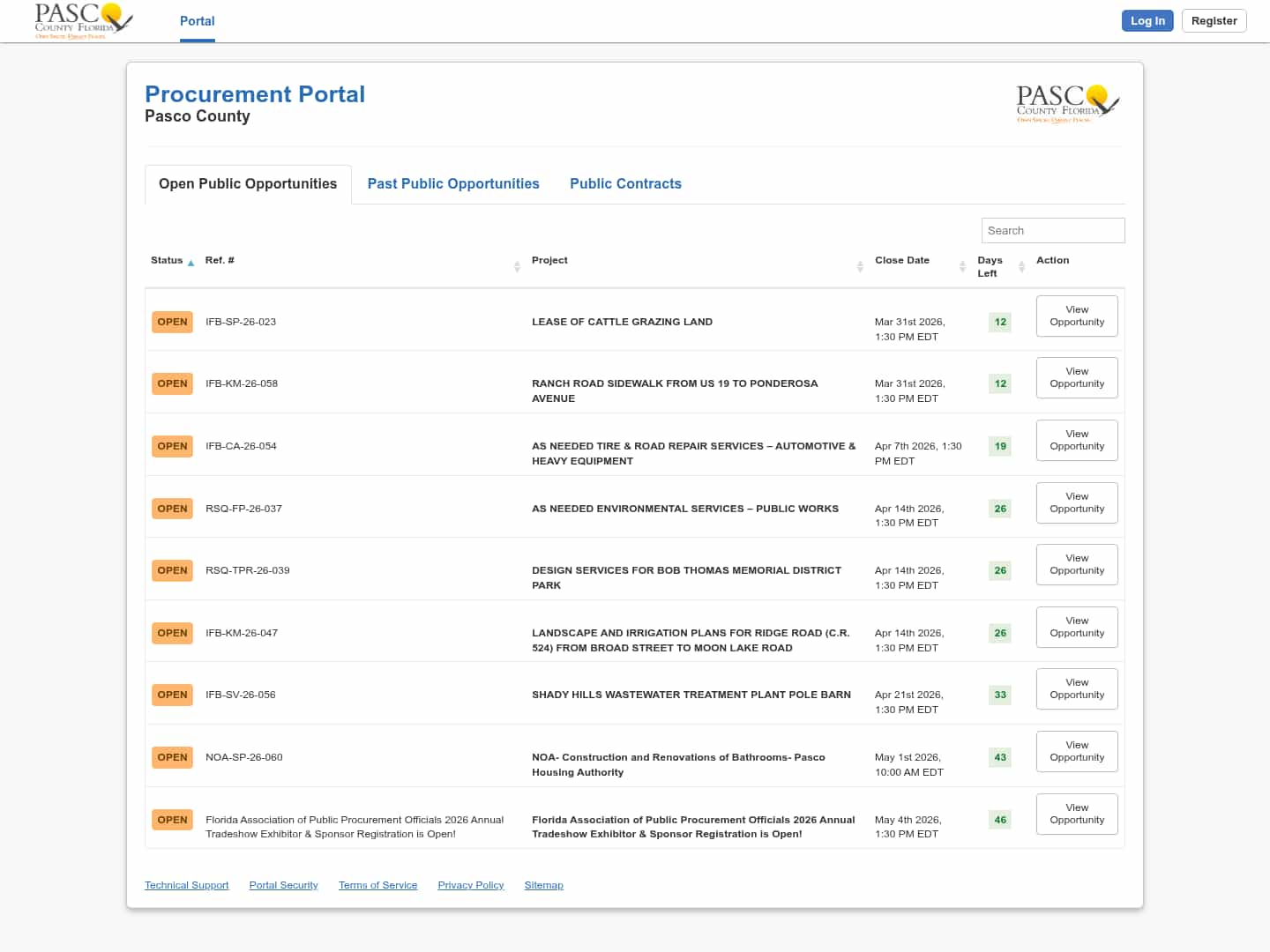Screen dimensions: 1270x952
Task: Sort by Days Left column arrows
Action: 1021,266
